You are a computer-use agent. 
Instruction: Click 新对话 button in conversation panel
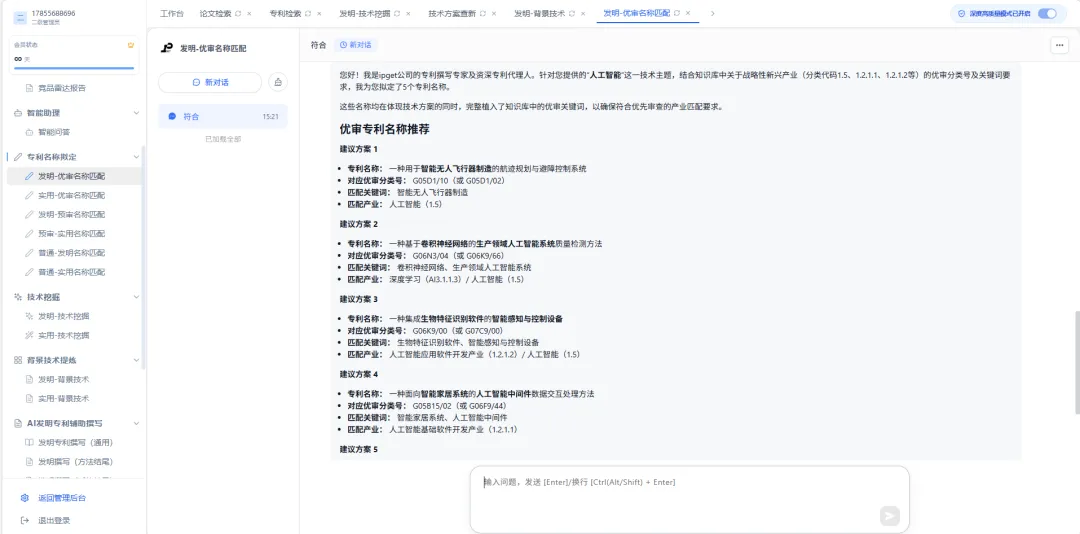[209, 82]
